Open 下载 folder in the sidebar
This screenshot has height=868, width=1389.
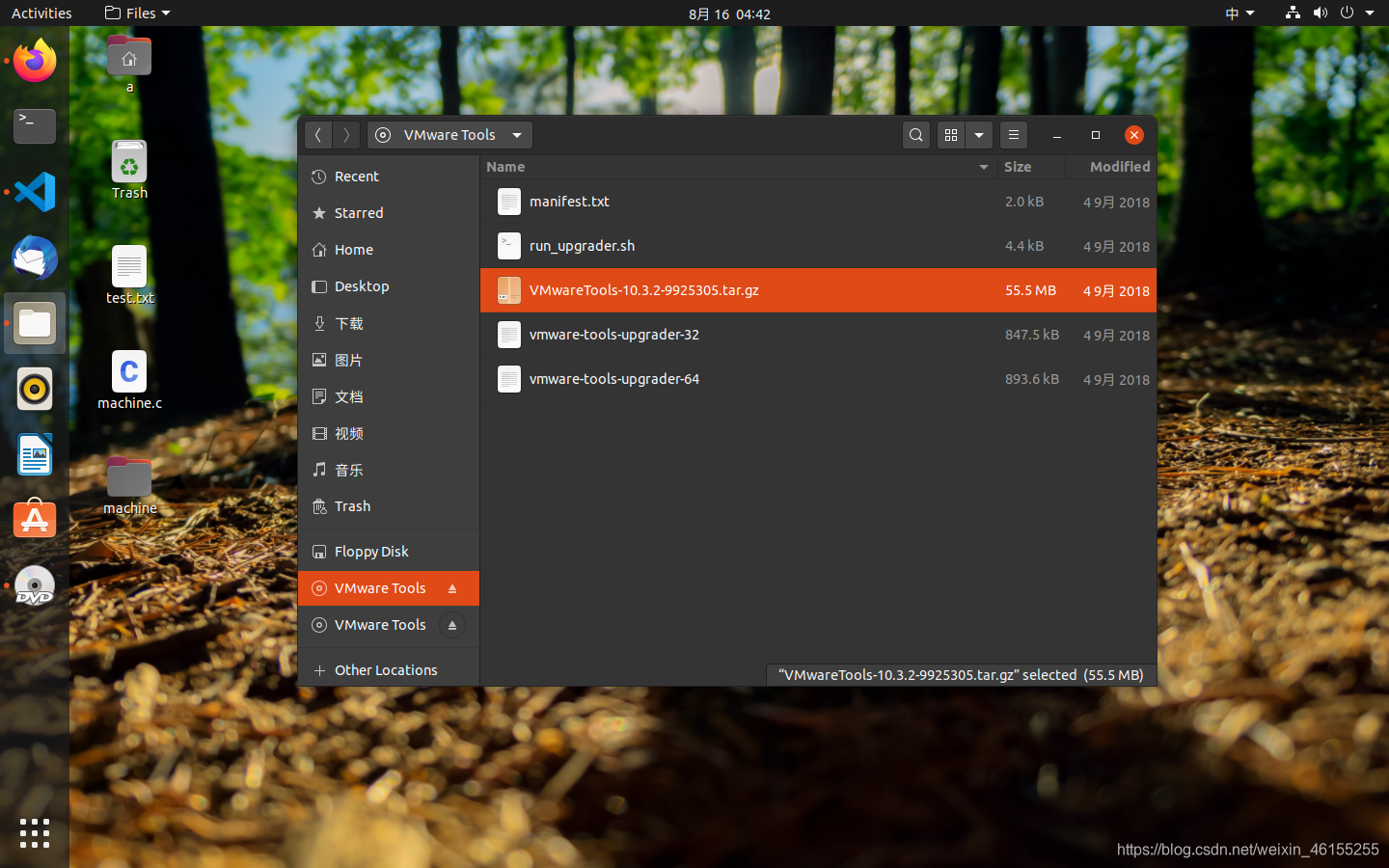[389, 323]
